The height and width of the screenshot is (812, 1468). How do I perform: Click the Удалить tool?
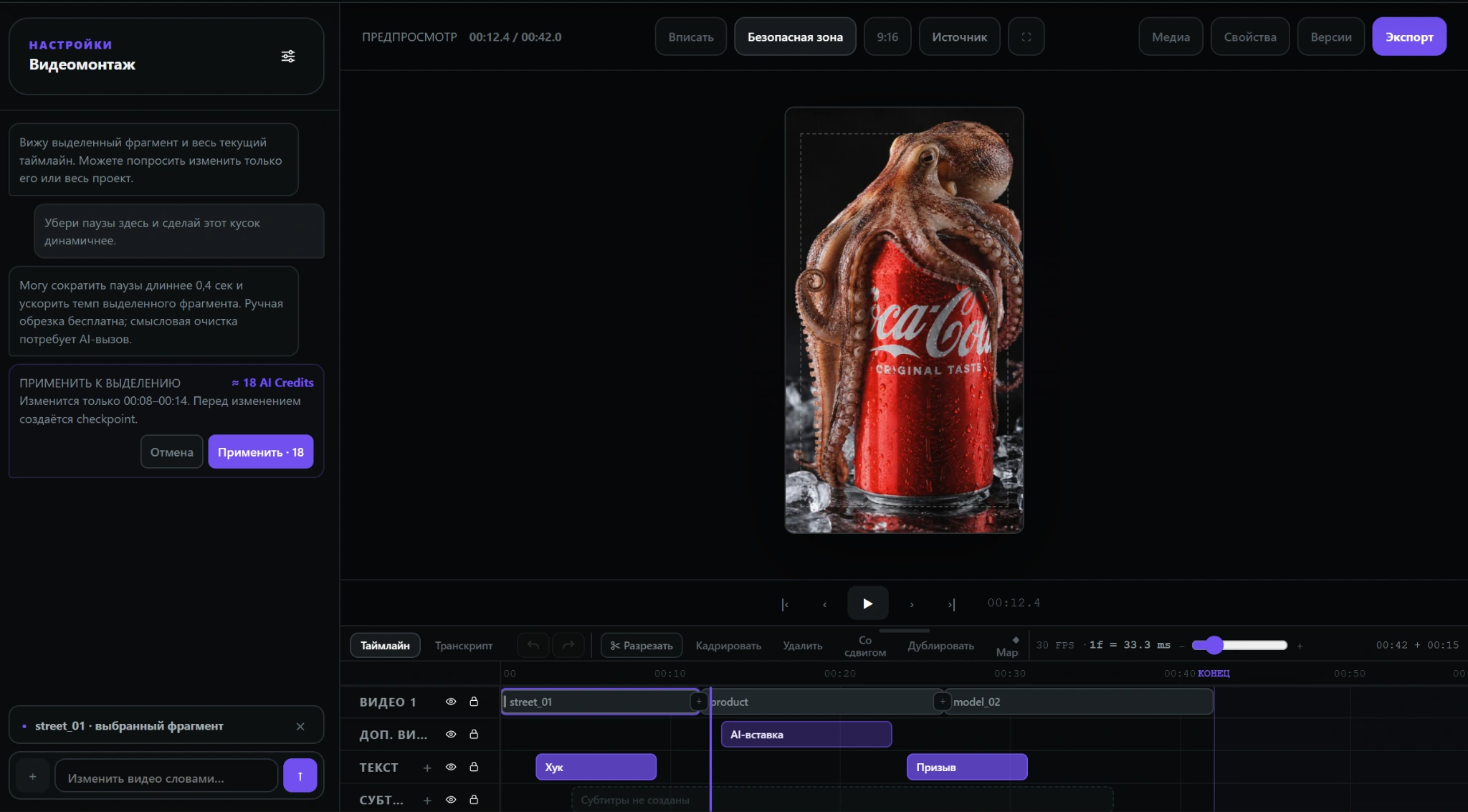click(x=803, y=646)
